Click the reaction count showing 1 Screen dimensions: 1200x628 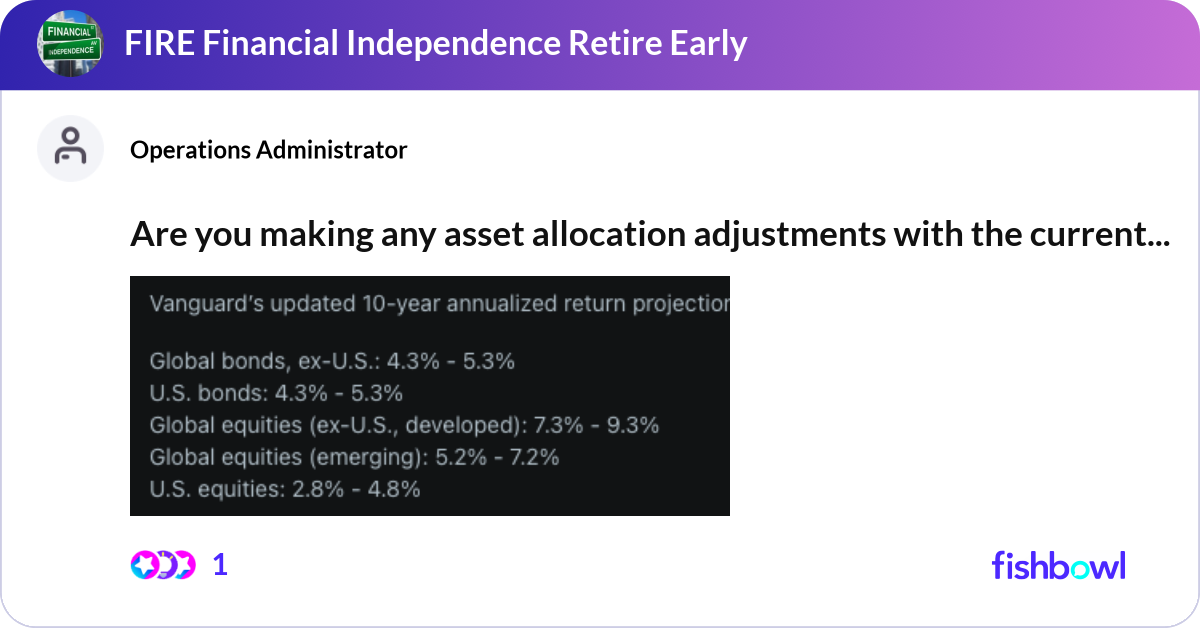(x=219, y=565)
